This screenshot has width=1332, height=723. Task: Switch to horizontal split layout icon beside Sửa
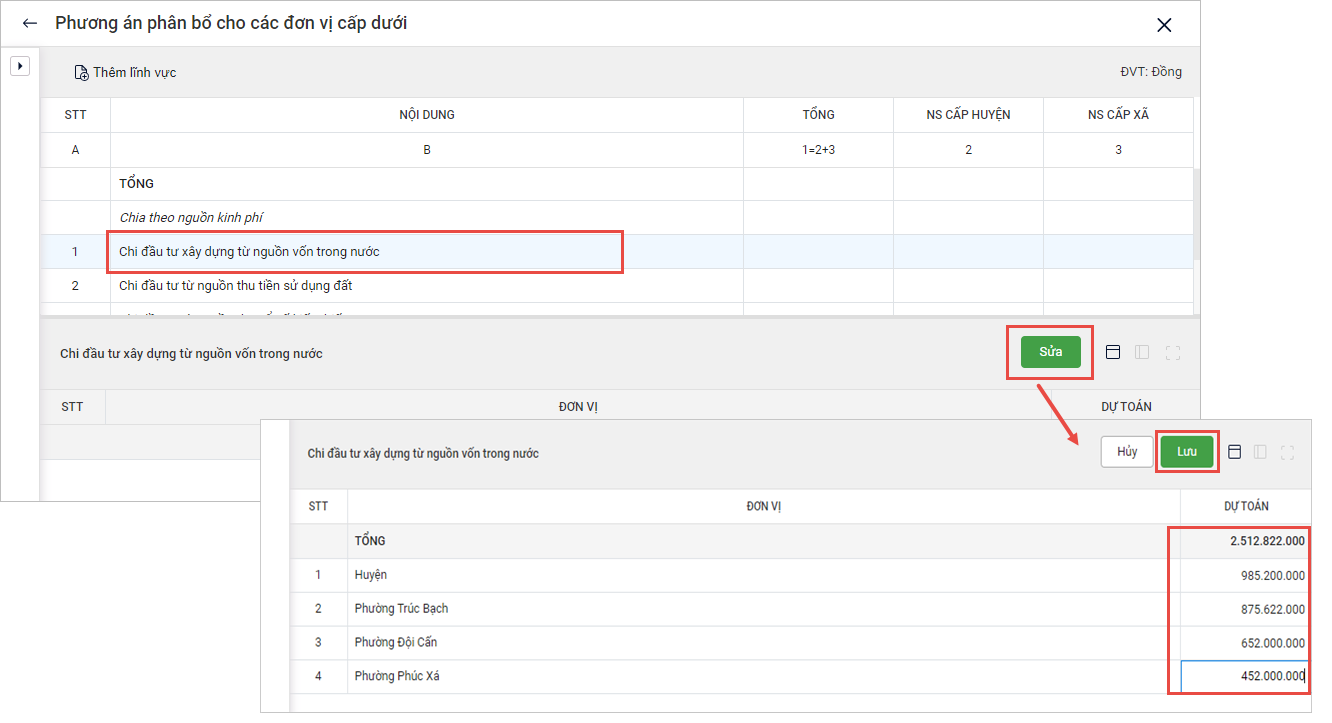pos(1113,352)
